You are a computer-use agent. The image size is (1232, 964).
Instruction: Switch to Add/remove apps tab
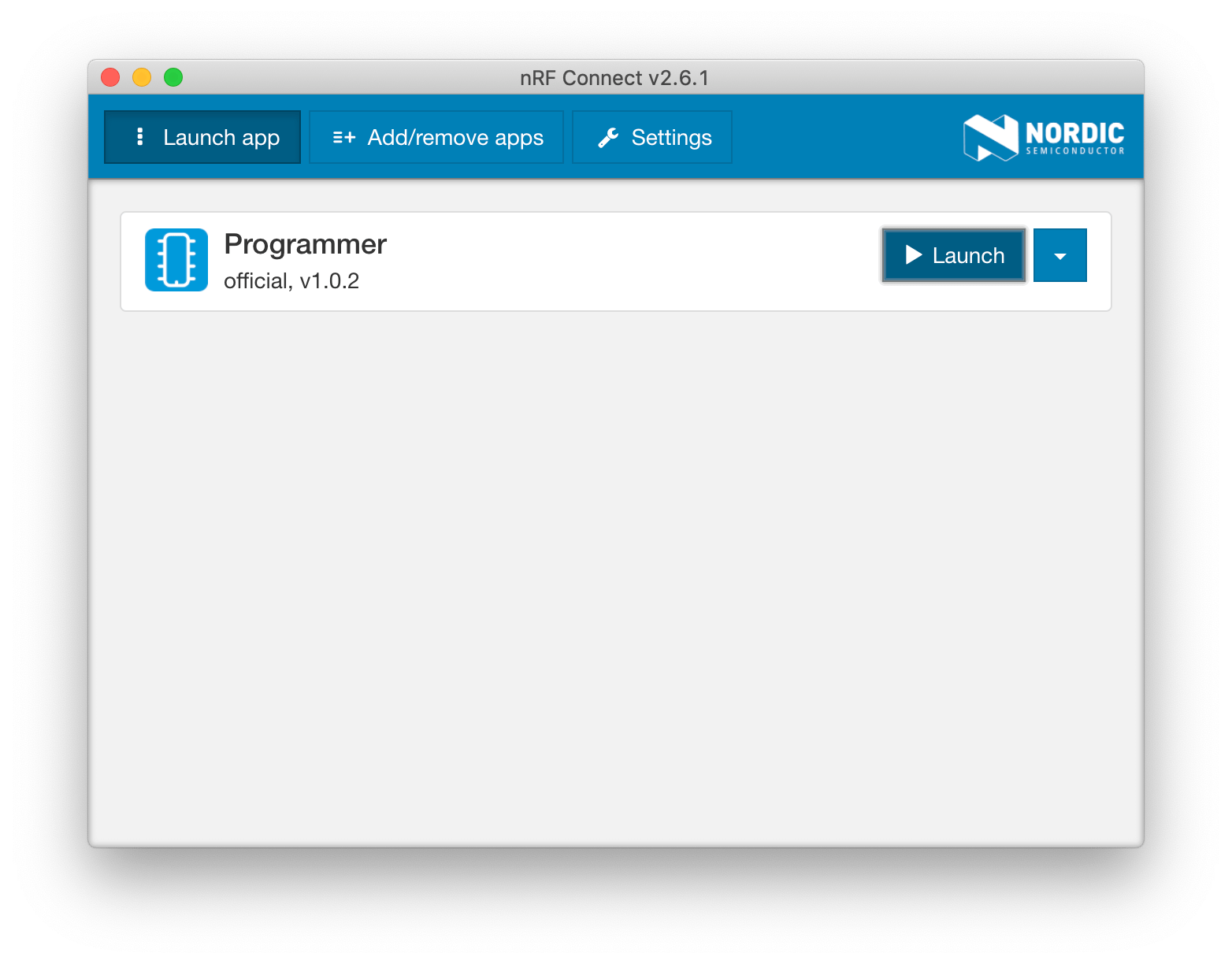(x=436, y=137)
